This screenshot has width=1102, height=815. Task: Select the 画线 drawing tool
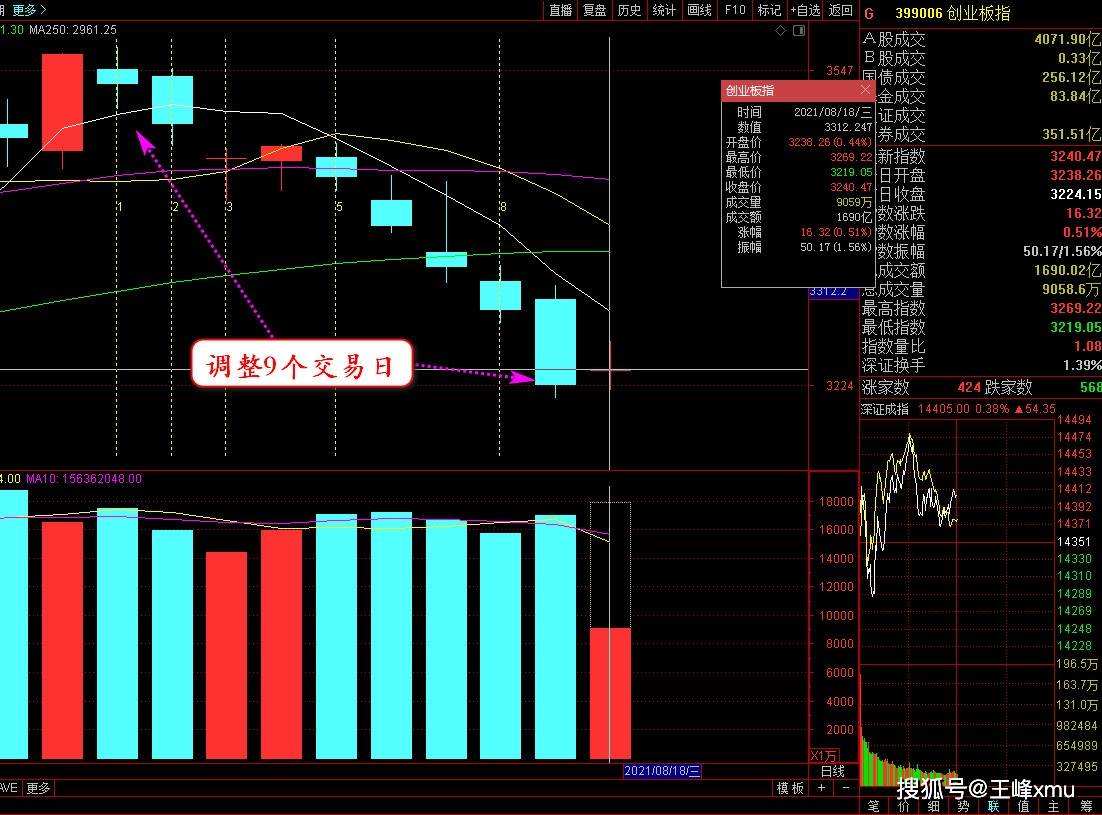point(699,10)
